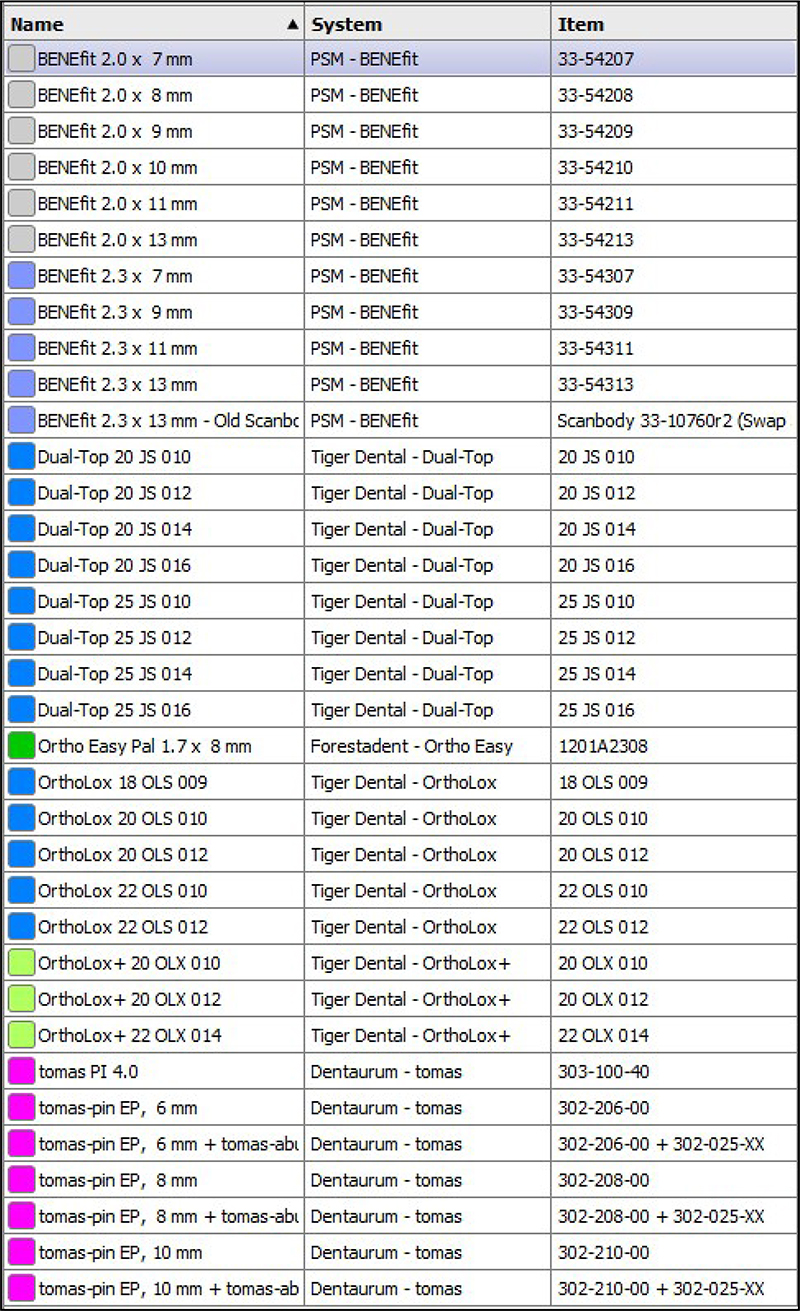Select the BENEfit 2.0 x 13 mm row name
The height and width of the screenshot is (1311, 800).
(x=118, y=240)
